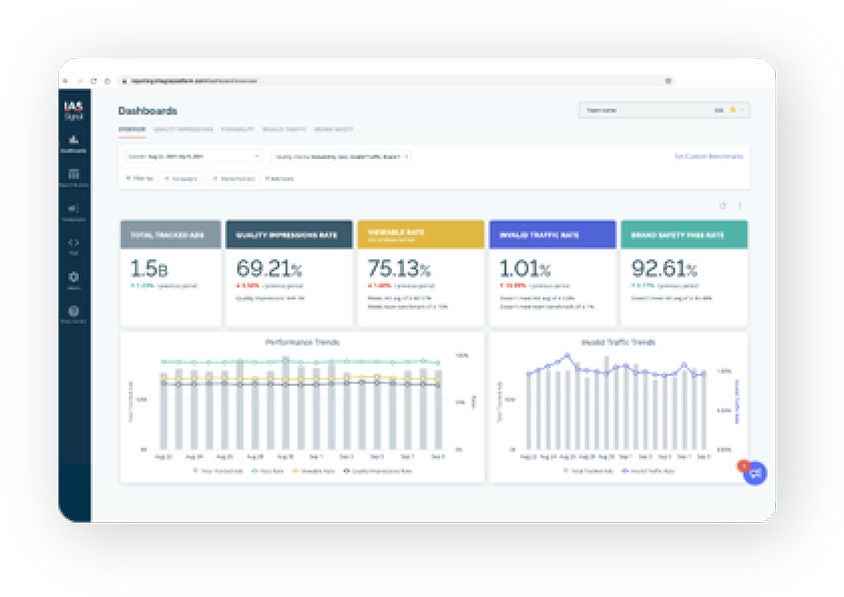Open the Team name dropdown
The image size is (844, 597).
663,110
